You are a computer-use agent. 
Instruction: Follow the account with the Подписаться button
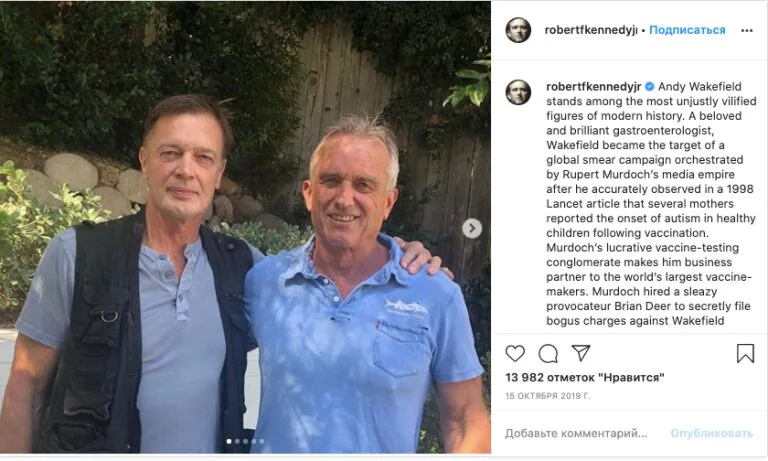click(x=687, y=30)
